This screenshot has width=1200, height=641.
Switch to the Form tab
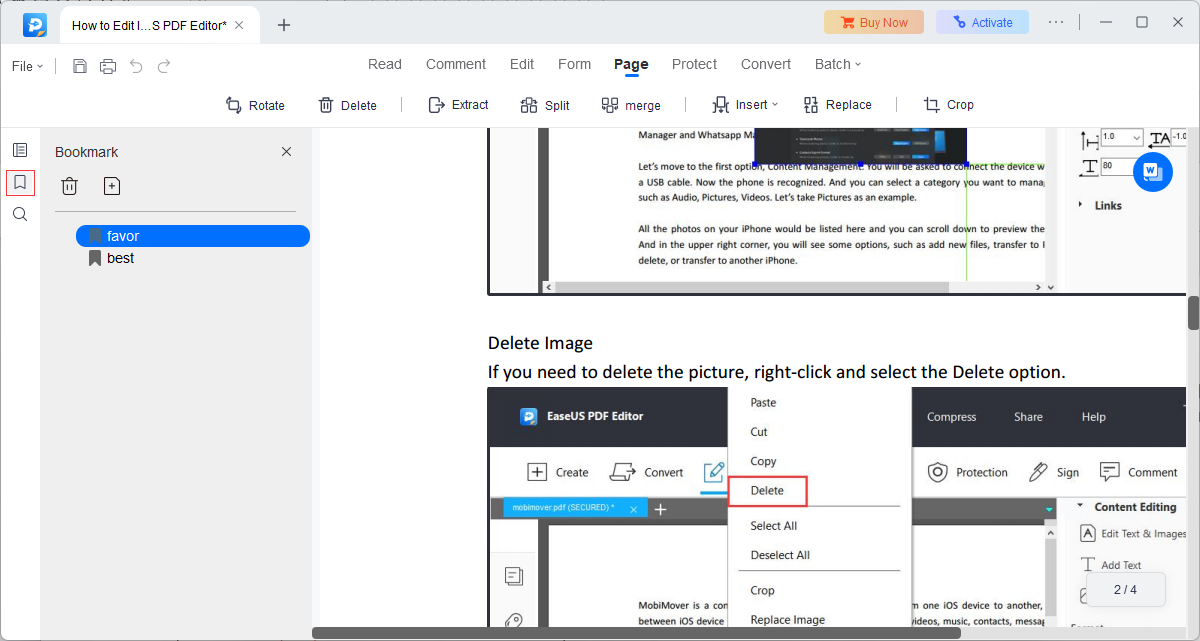(x=574, y=64)
